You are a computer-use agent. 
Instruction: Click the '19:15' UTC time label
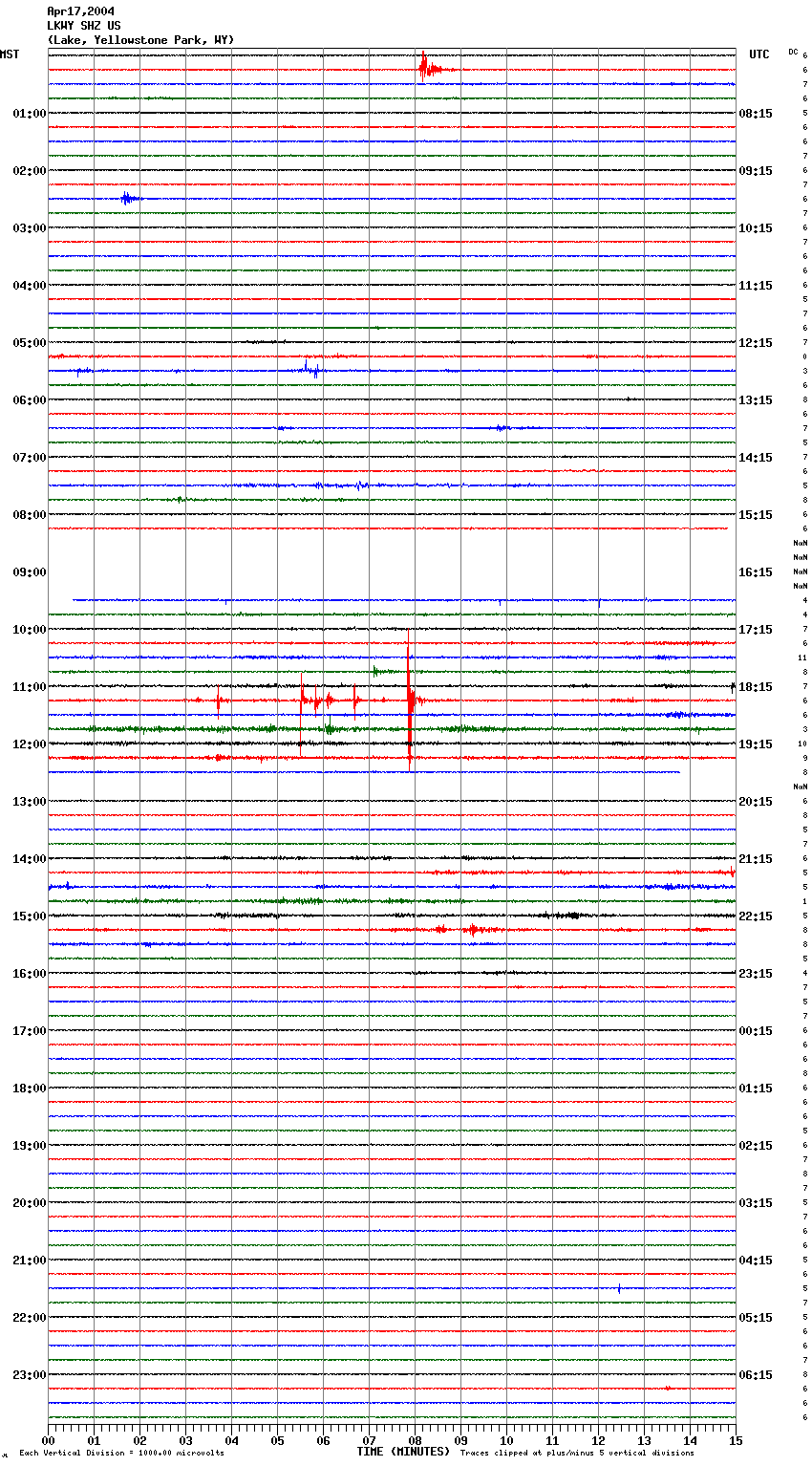[x=756, y=744]
